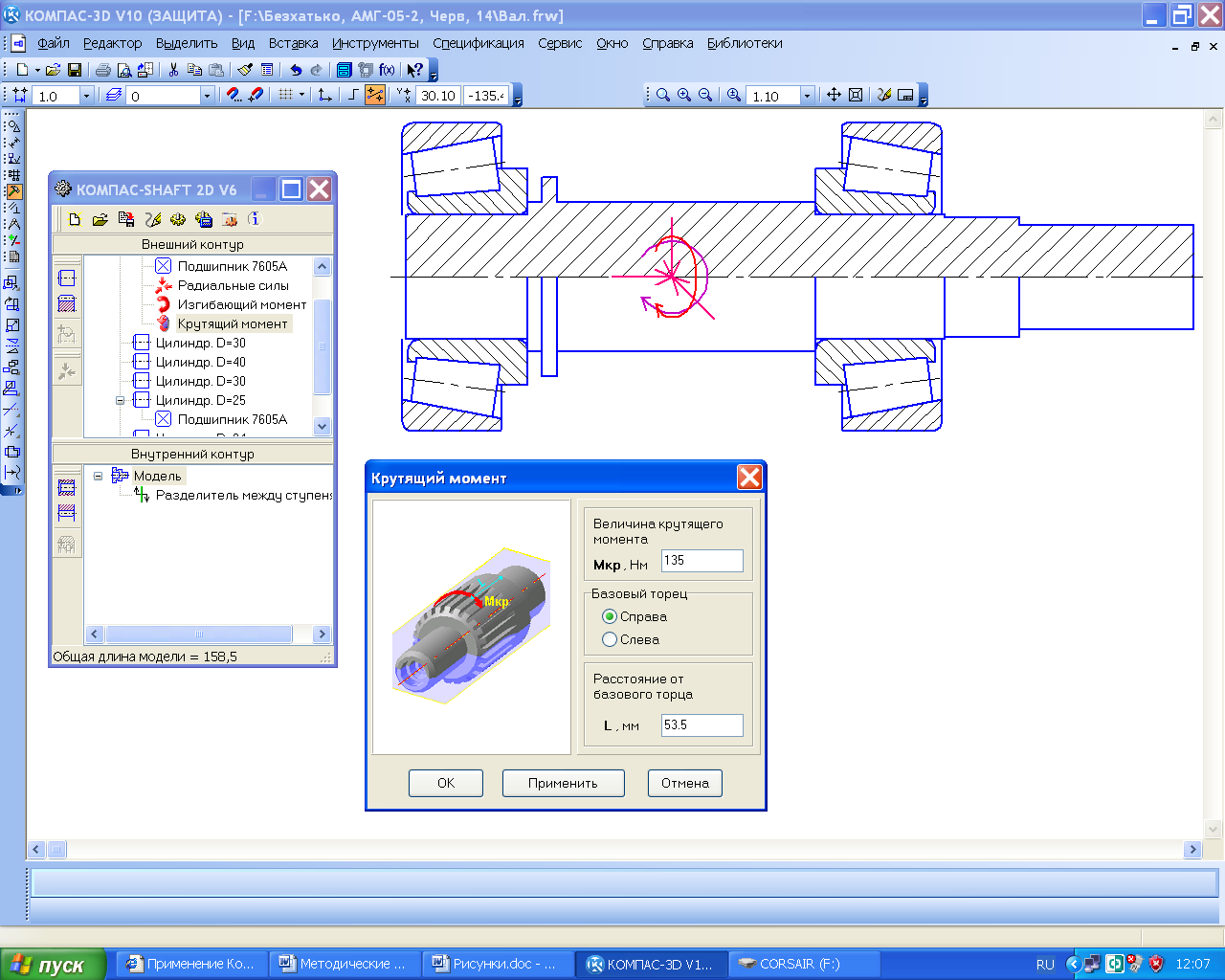Close the Крутящий момент dialog
The image size is (1225, 980).
(749, 477)
